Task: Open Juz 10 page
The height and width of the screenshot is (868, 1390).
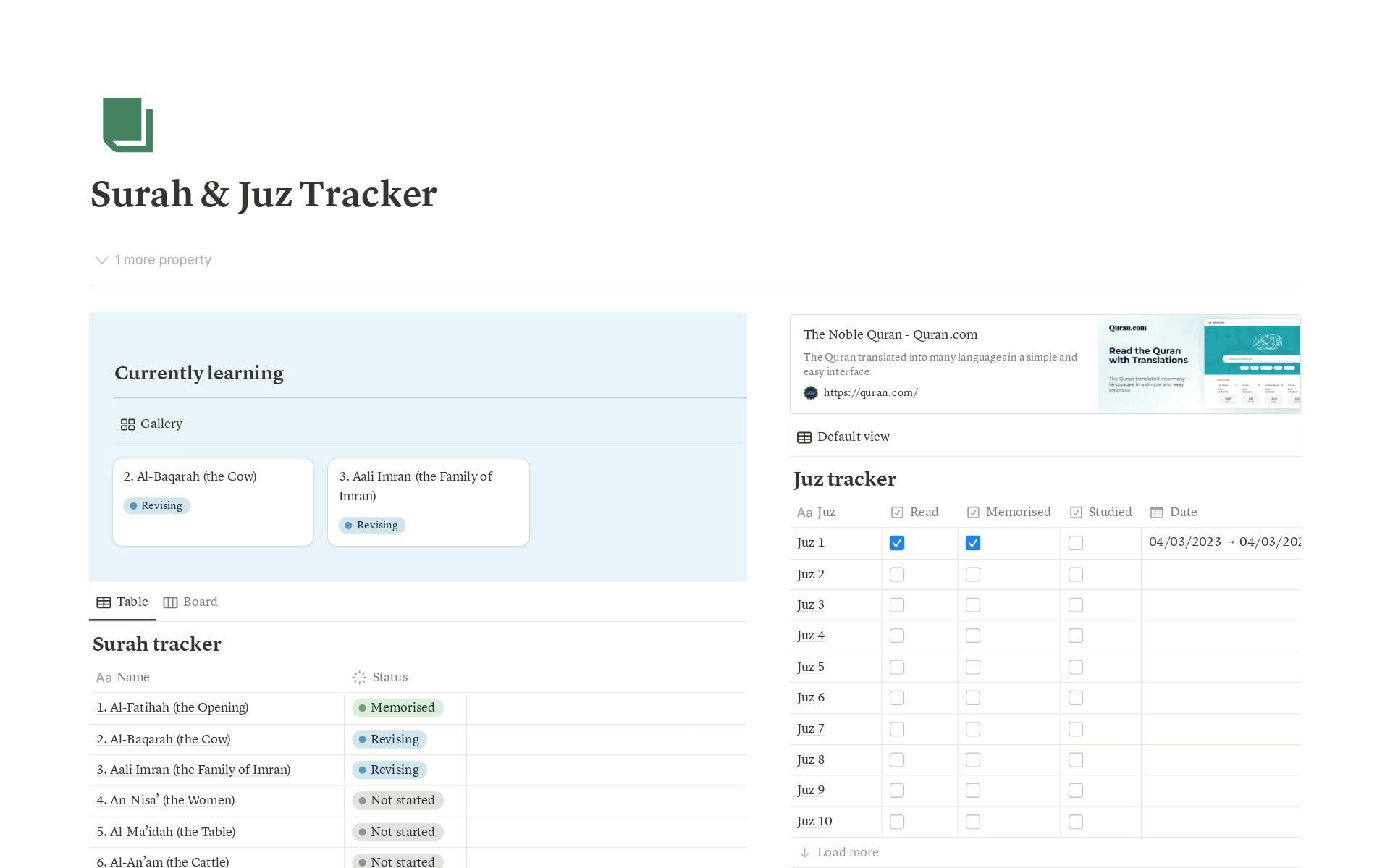Action: (x=814, y=822)
